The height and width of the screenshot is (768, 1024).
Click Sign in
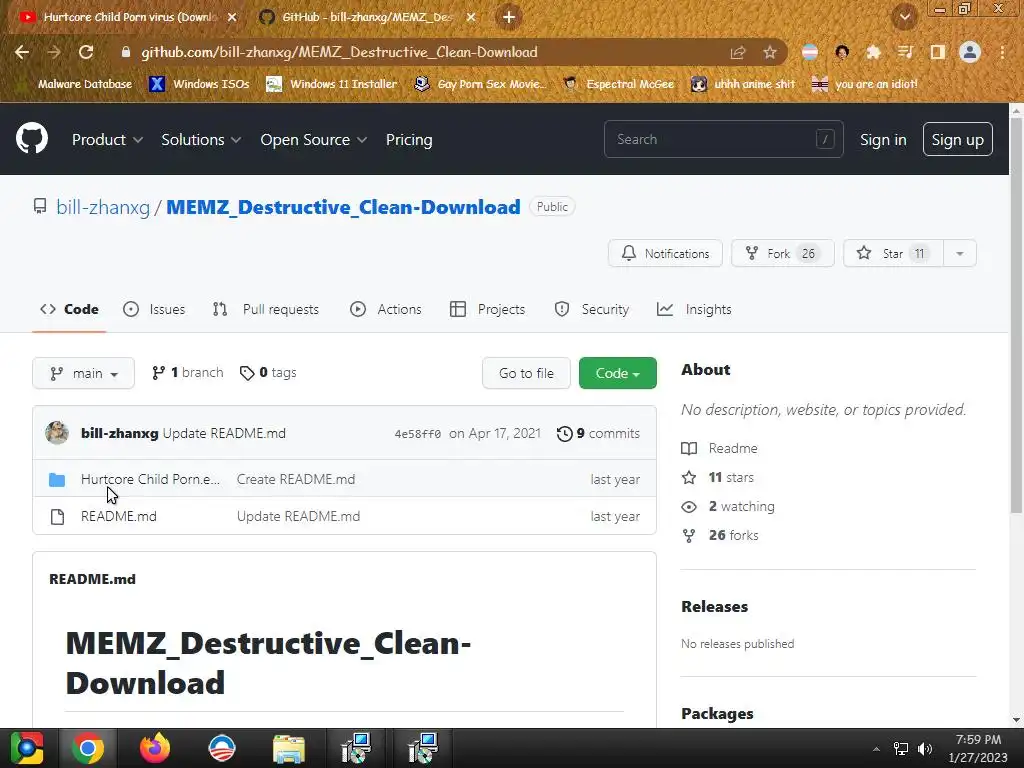883,140
